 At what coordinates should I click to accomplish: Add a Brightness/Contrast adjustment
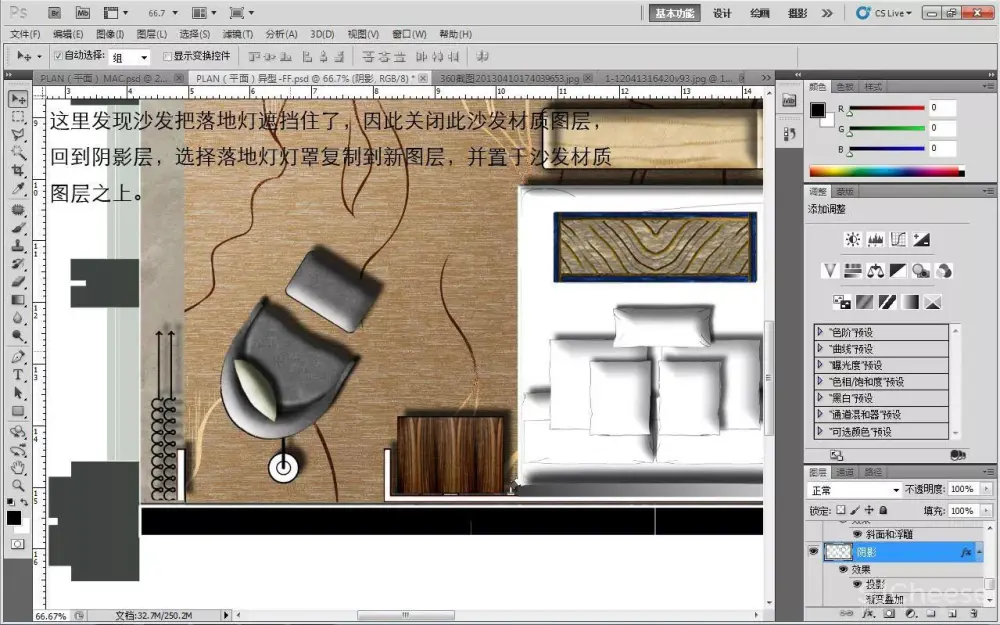point(852,240)
